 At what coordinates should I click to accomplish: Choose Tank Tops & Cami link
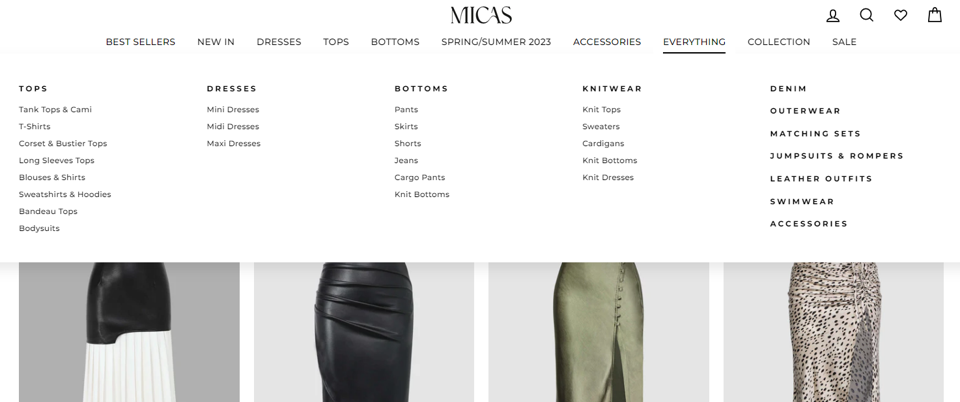click(55, 110)
